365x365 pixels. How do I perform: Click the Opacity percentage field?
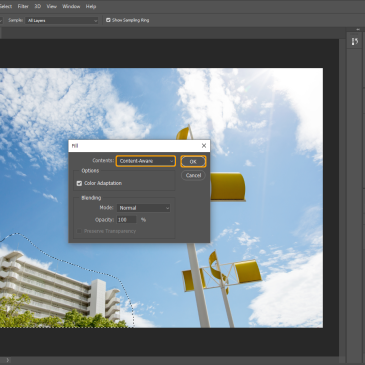[x=126, y=220]
